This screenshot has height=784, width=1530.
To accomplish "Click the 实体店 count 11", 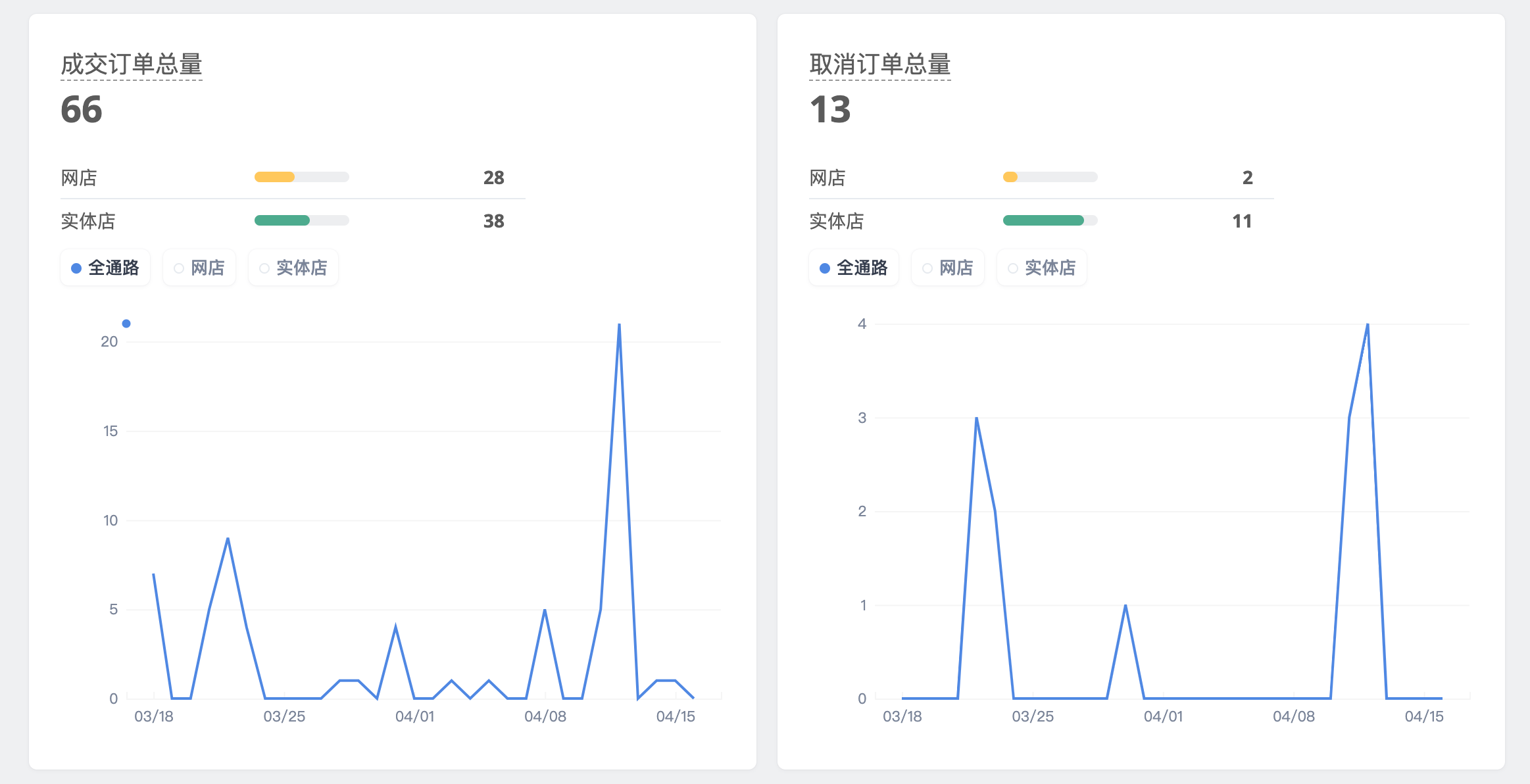I will pos(1242,221).
